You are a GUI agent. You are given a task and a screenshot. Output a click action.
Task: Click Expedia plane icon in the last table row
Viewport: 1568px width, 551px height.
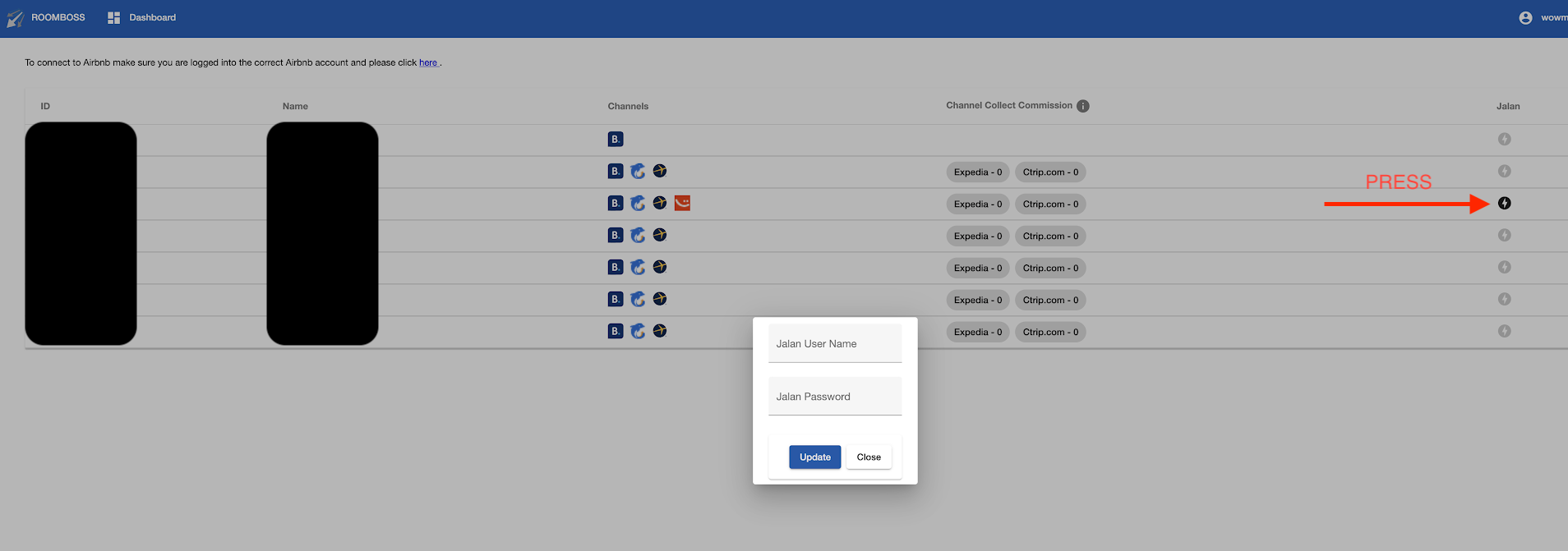660,331
